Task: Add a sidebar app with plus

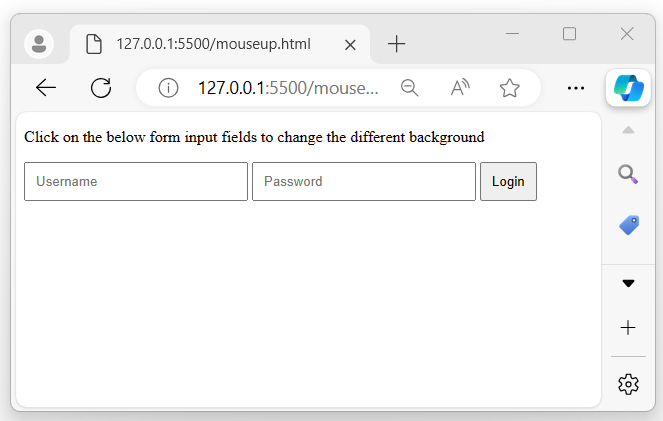Action: coord(628,328)
